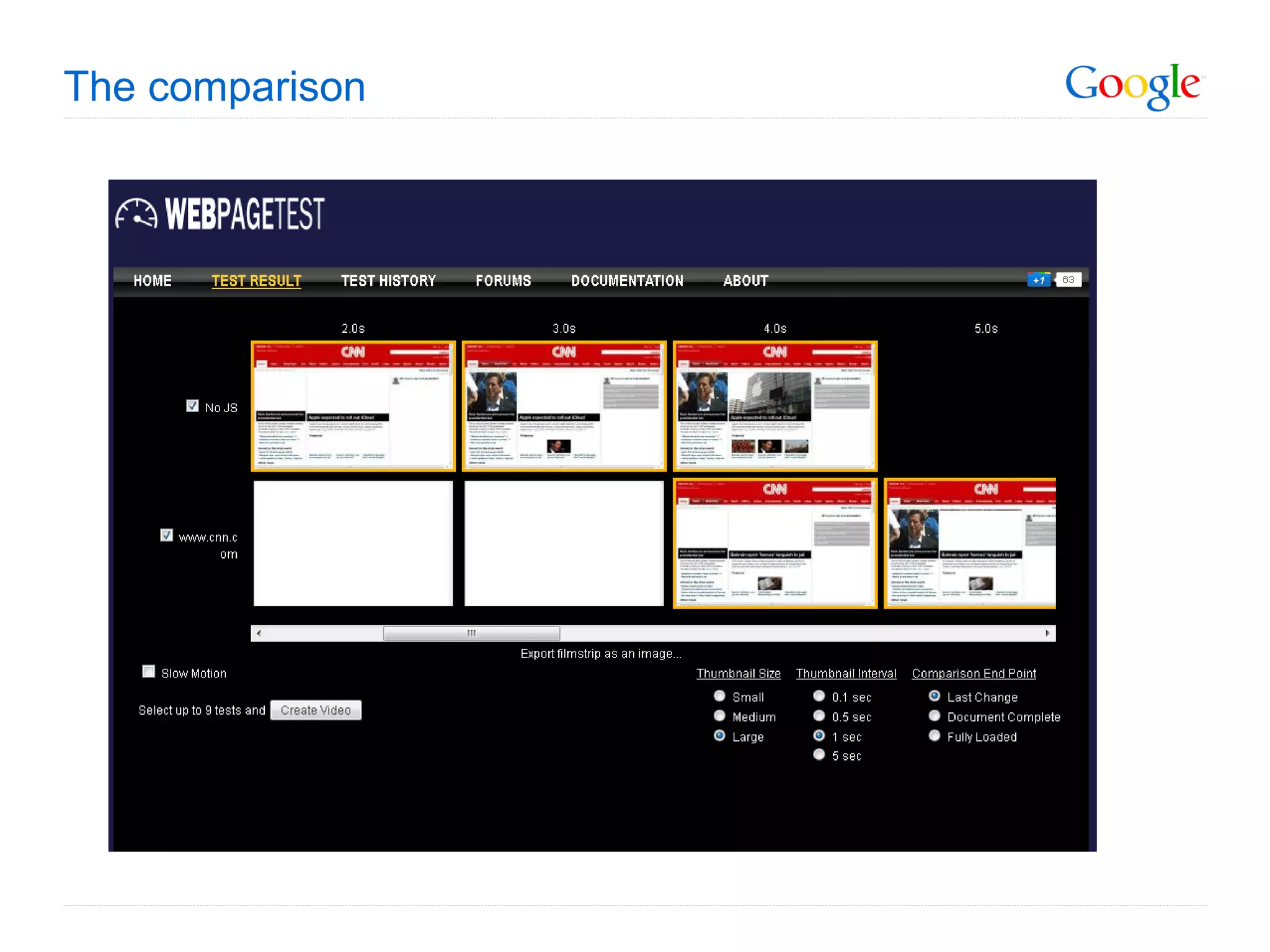Uncheck the No JS test checkbox
This screenshot has height=952, width=1270.
point(192,406)
